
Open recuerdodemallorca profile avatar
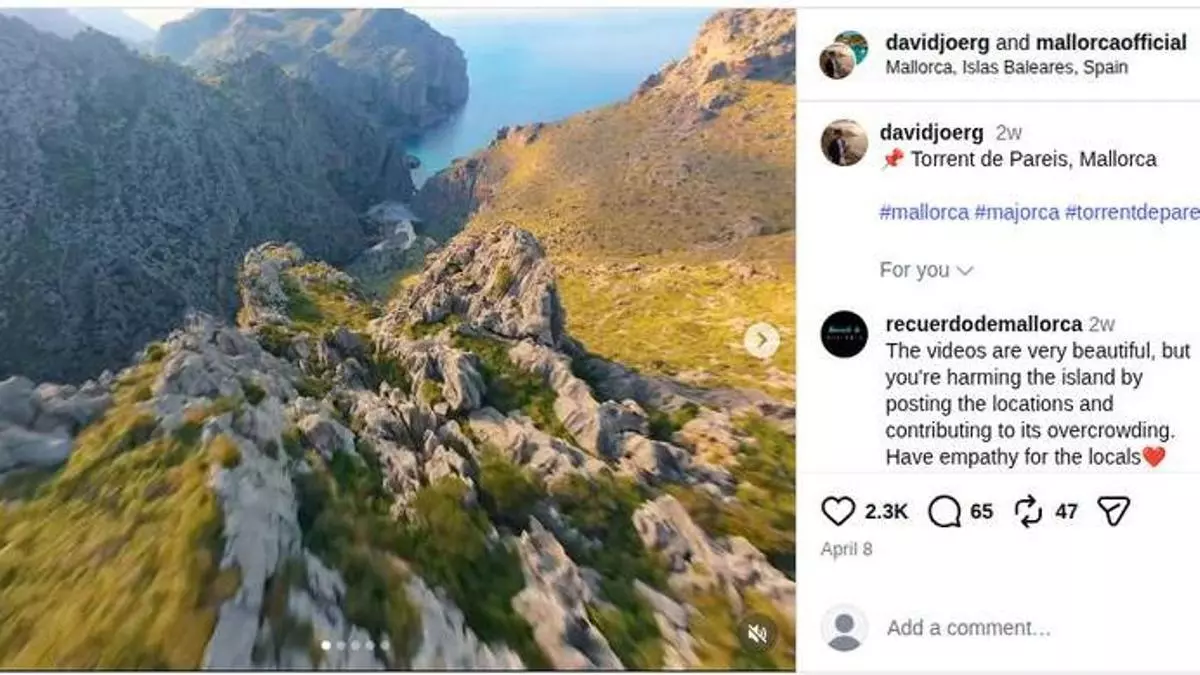[x=844, y=334]
